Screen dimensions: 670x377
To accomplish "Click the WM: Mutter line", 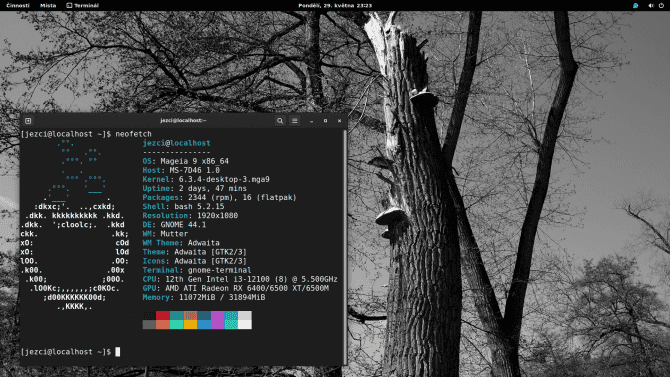I will pos(165,234).
